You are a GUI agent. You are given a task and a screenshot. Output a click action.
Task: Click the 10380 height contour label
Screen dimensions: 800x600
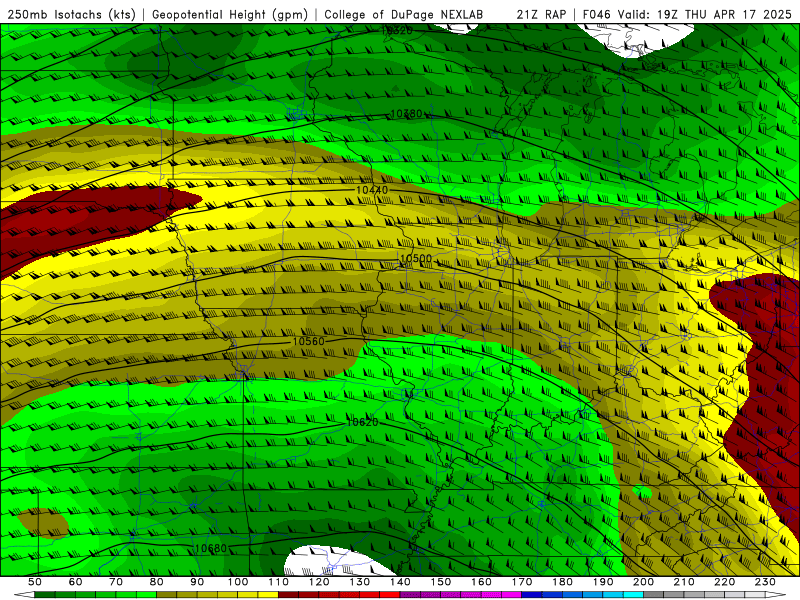(x=406, y=113)
